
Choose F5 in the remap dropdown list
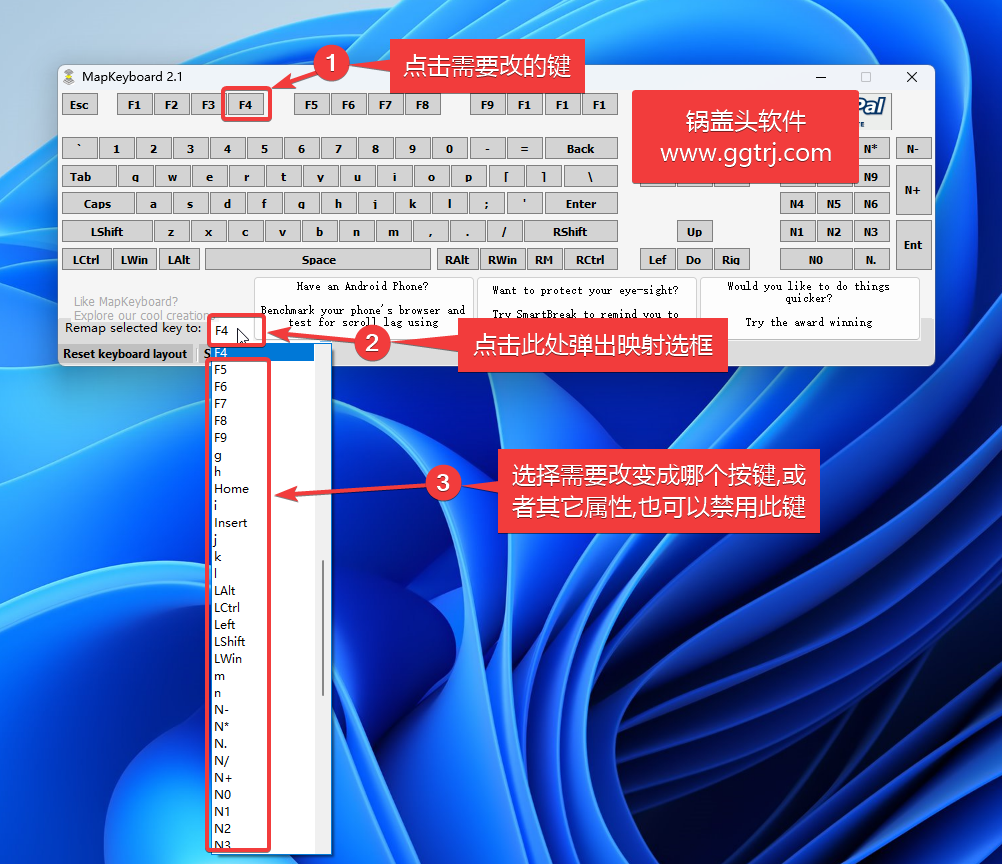(263, 369)
